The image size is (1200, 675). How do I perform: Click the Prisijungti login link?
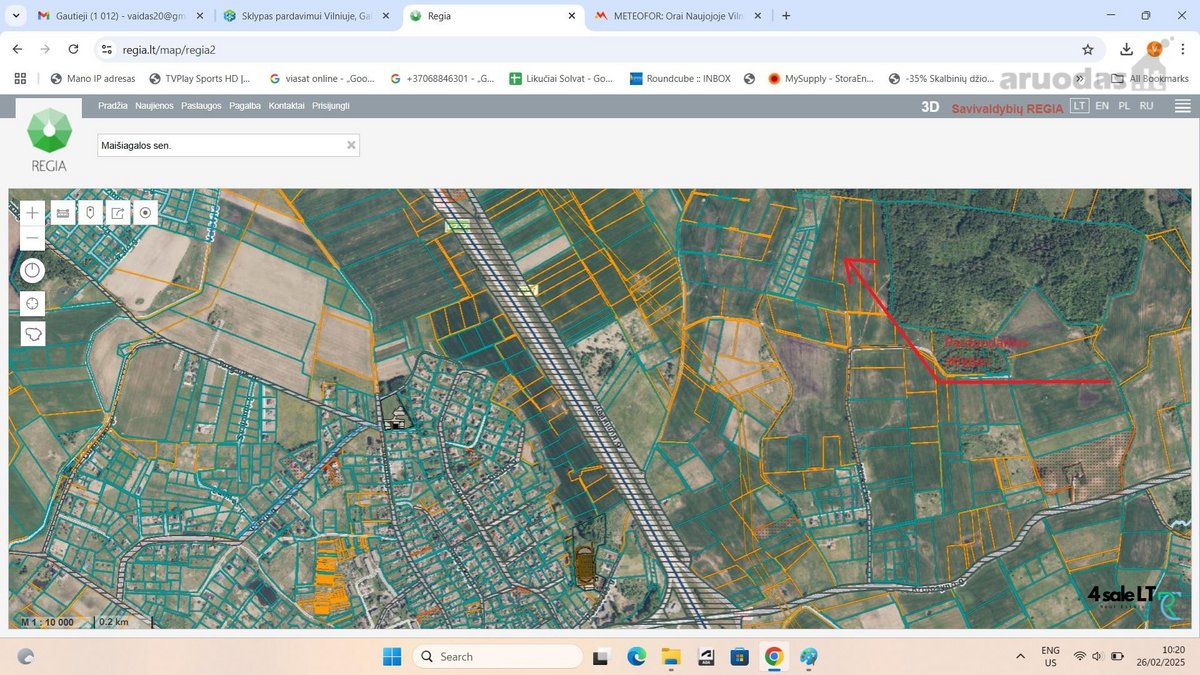(331, 106)
